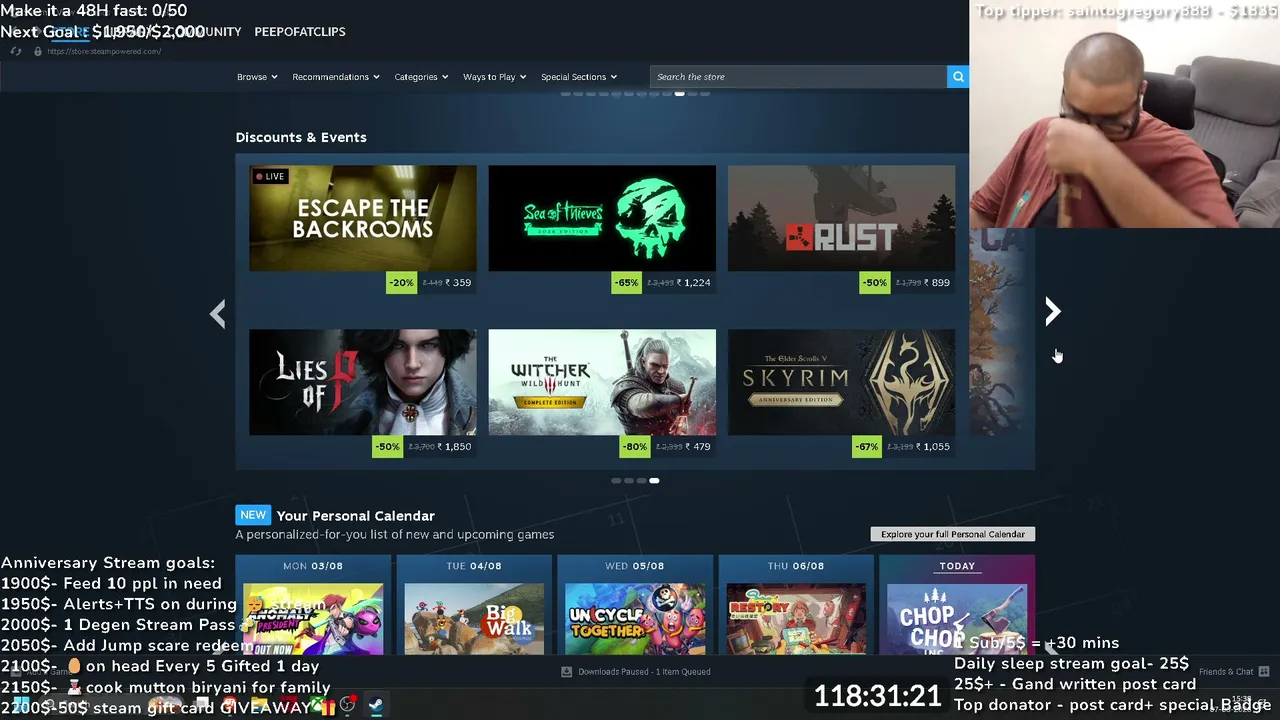Open Big Walk on TUE 04/08

point(474,618)
